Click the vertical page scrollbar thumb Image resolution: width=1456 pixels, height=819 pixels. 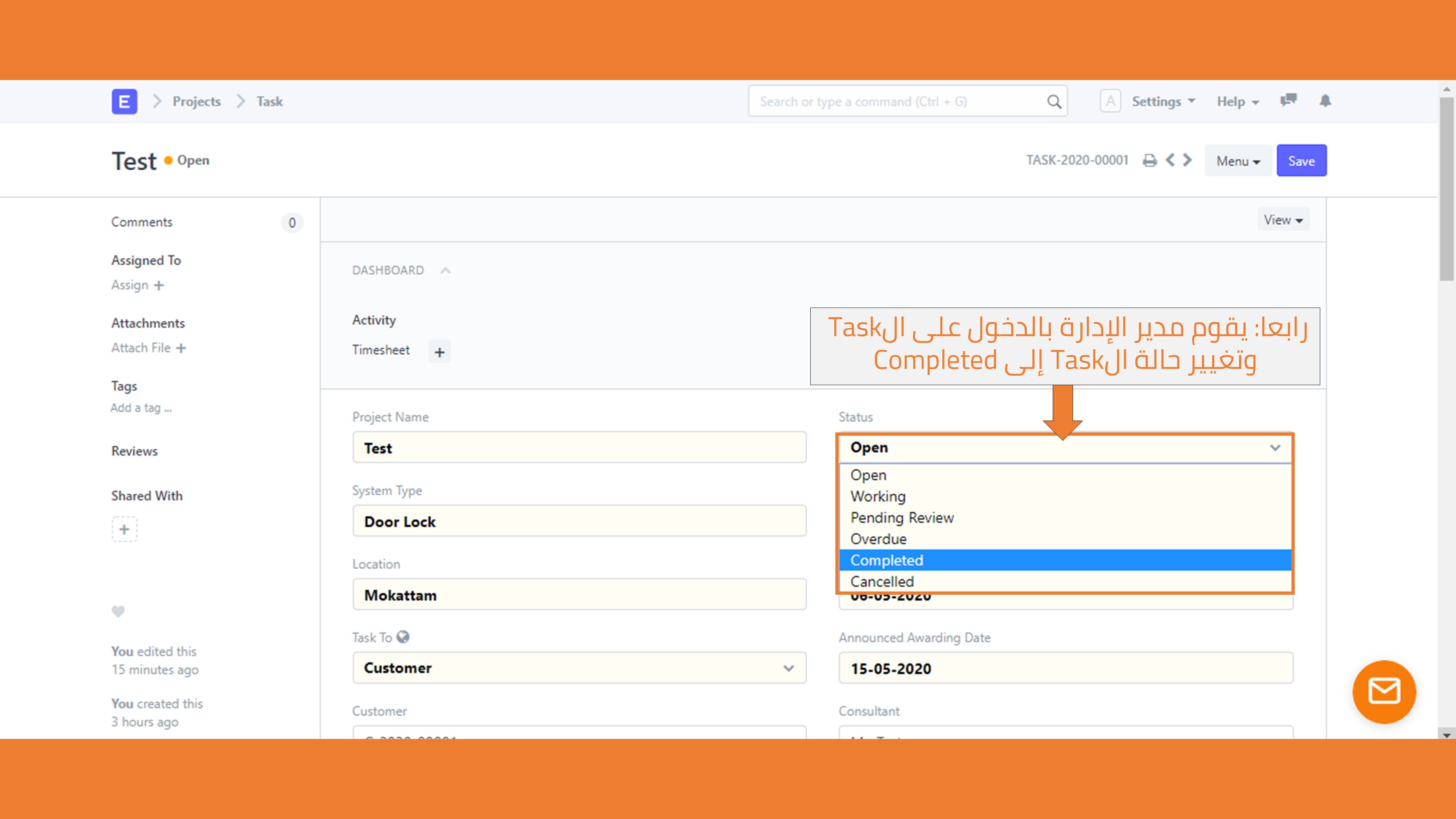[x=1447, y=189]
